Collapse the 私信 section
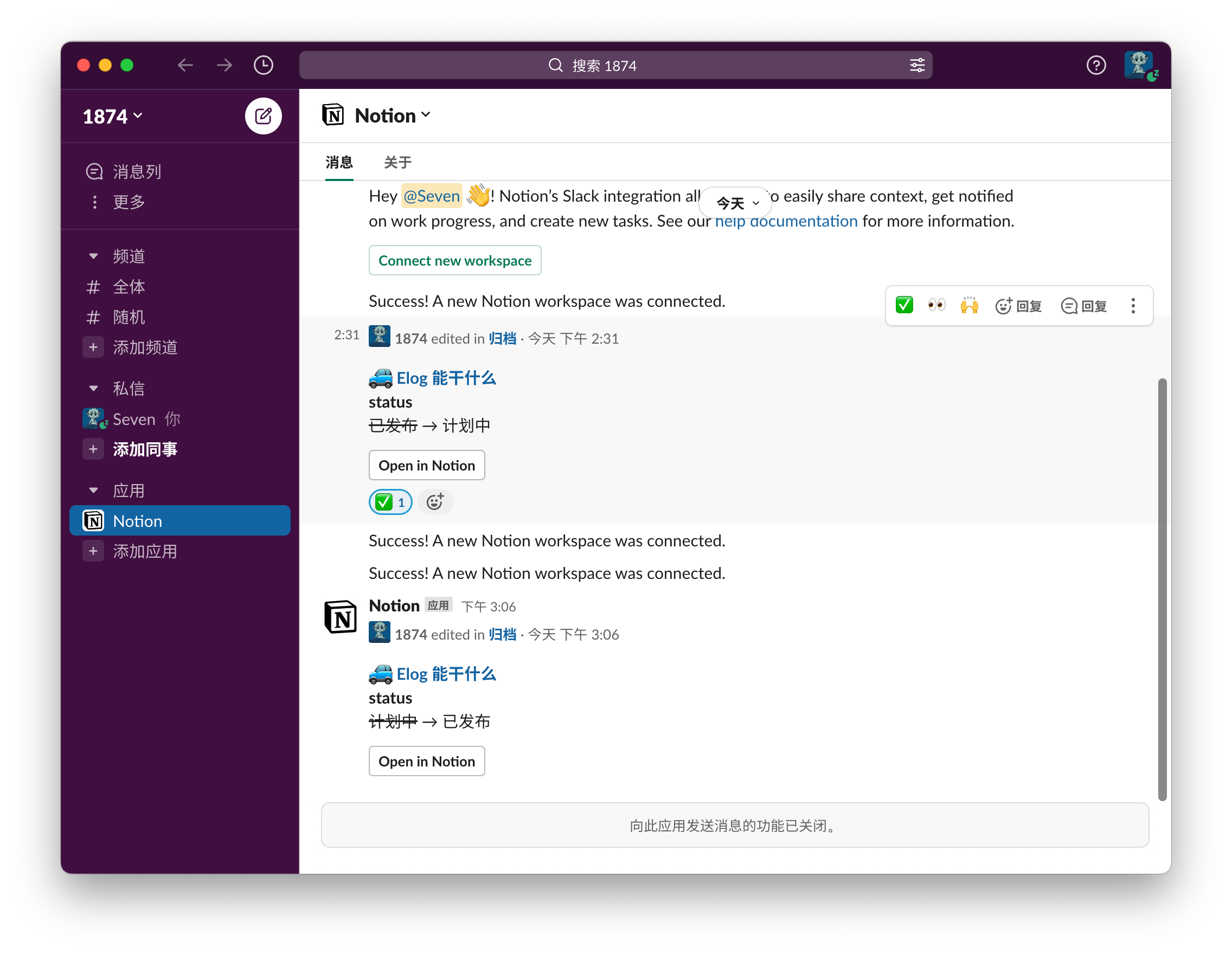Image resolution: width=1232 pixels, height=954 pixels. [x=94, y=389]
